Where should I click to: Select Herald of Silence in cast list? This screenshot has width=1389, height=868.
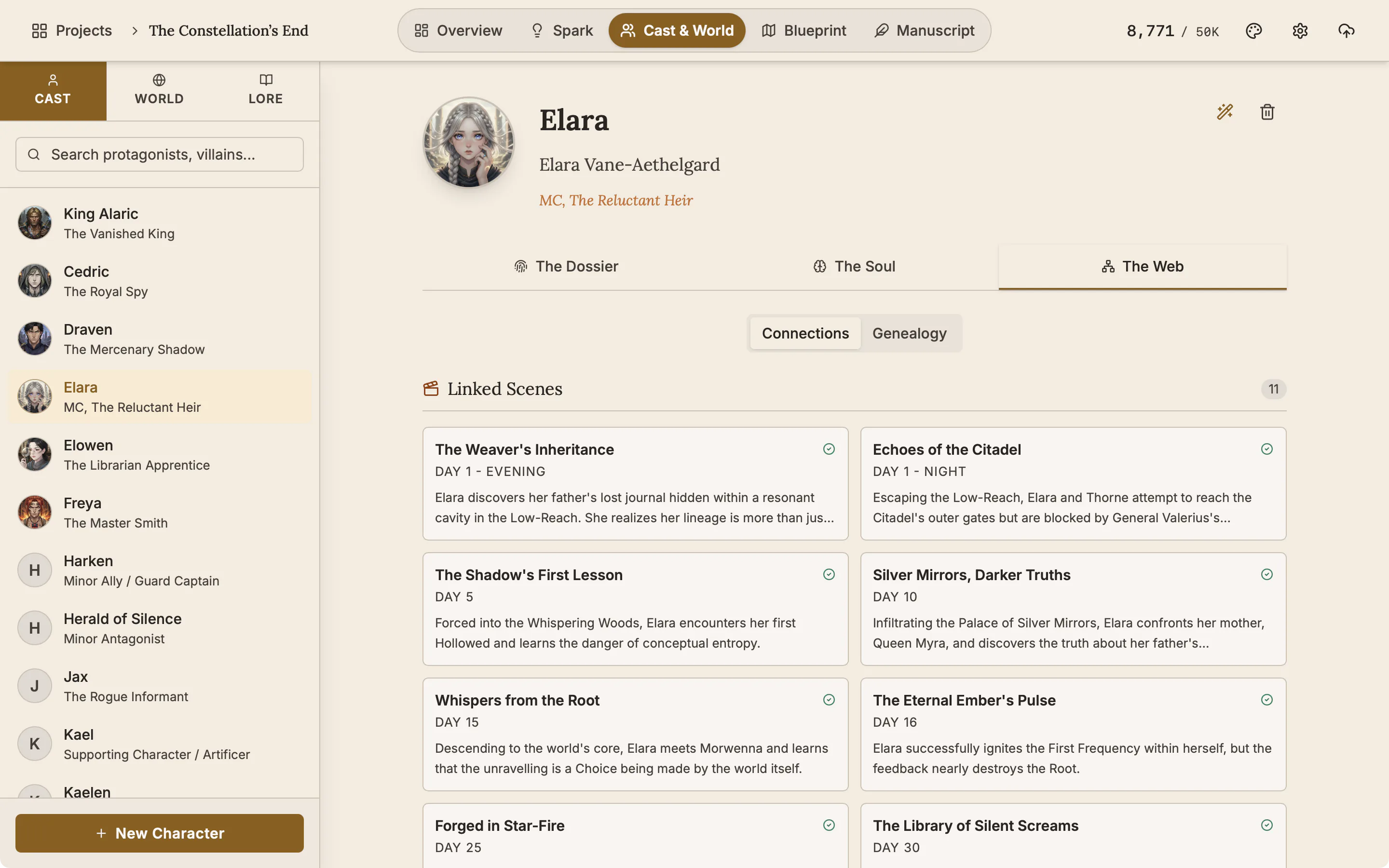coord(160,628)
